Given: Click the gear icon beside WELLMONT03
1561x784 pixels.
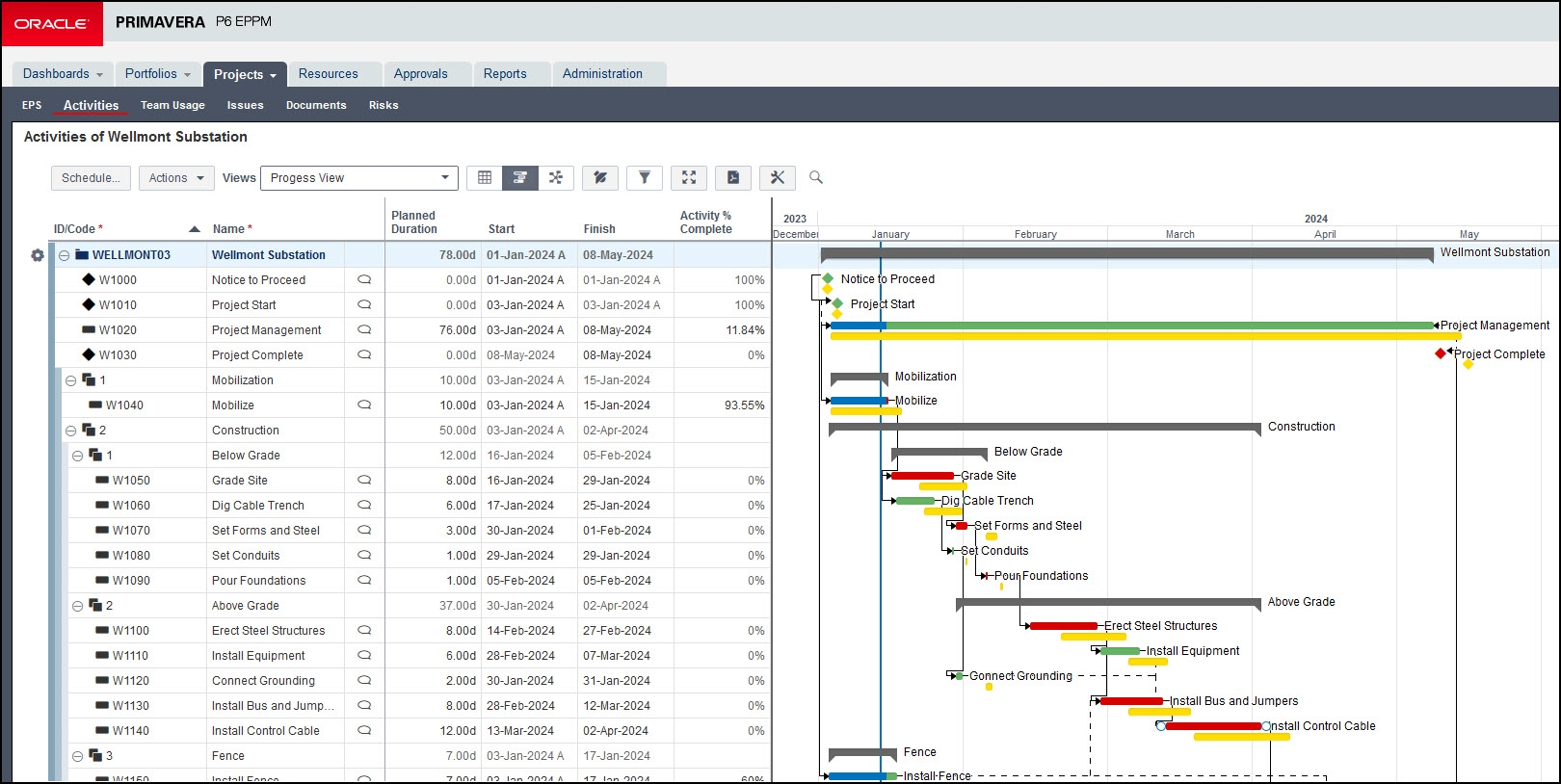Looking at the screenshot, I should click(38, 255).
